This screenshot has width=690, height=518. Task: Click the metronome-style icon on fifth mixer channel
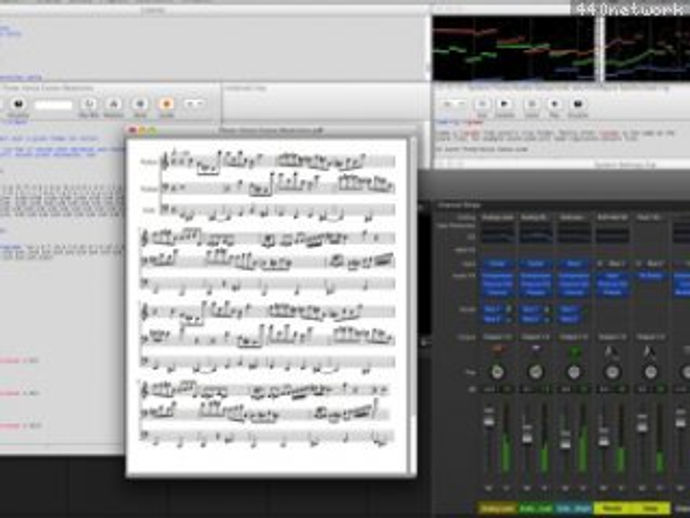click(650, 351)
